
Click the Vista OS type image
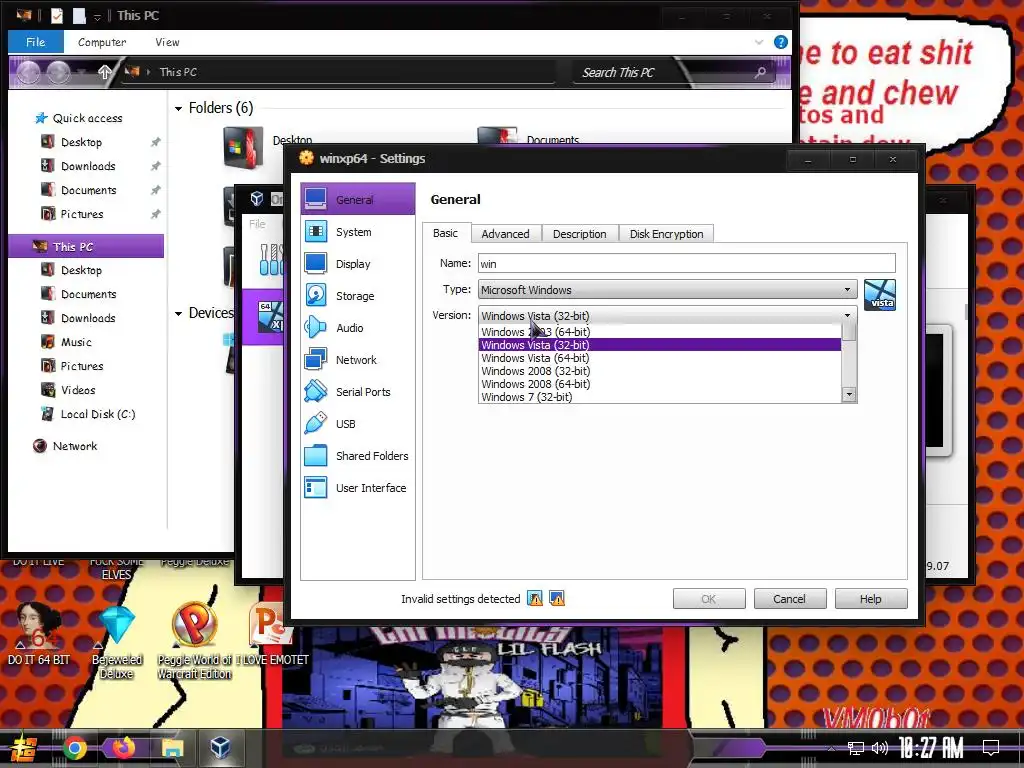[x=880, y=295]
